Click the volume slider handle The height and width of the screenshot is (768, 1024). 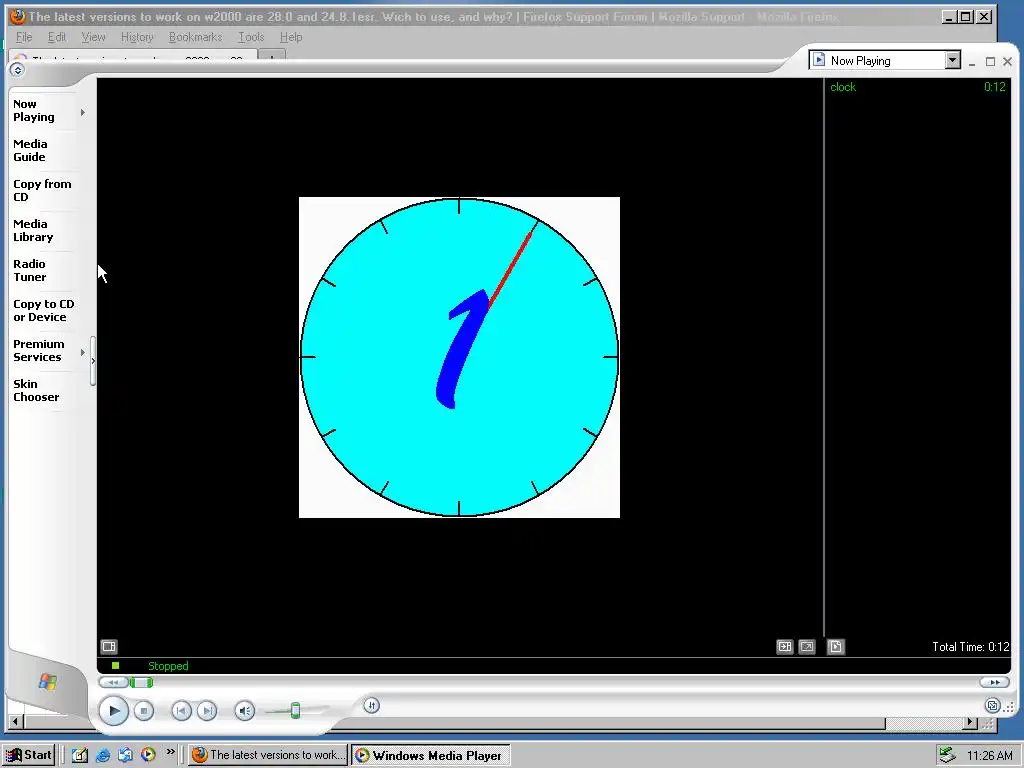(295, 711)
